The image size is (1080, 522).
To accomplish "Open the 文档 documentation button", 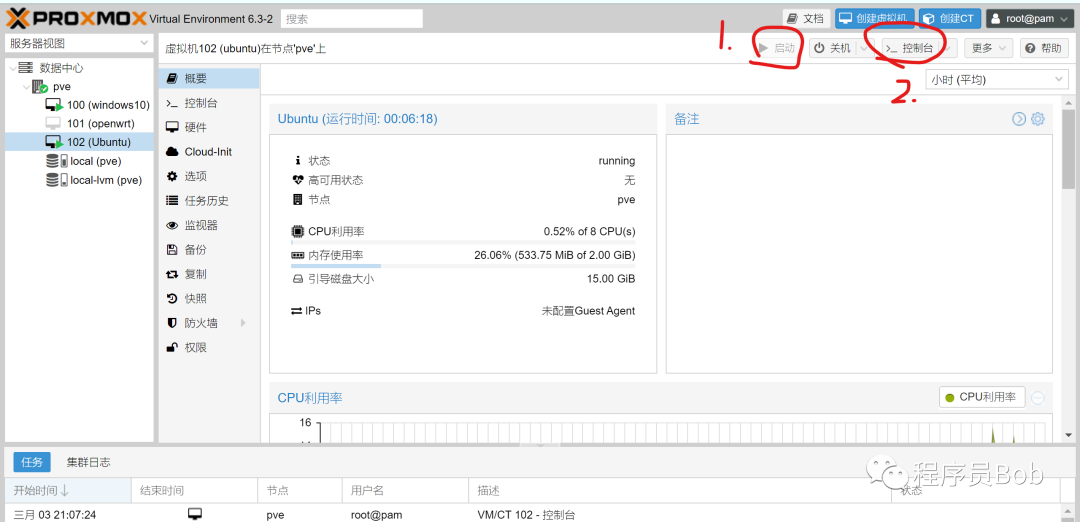I will (807, 19).
